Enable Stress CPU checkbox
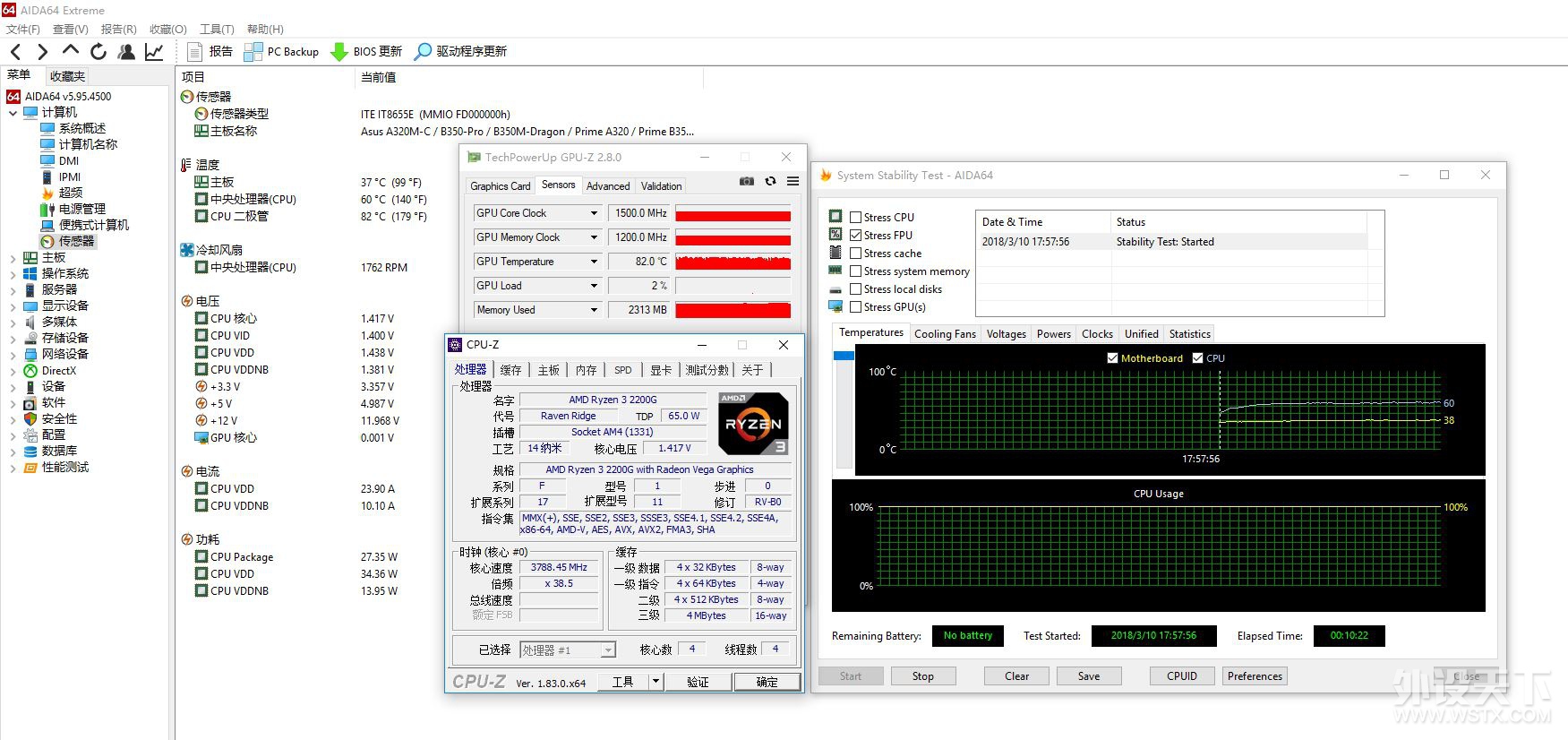Viewport: 1568px width, 740px height. point(855,217)
